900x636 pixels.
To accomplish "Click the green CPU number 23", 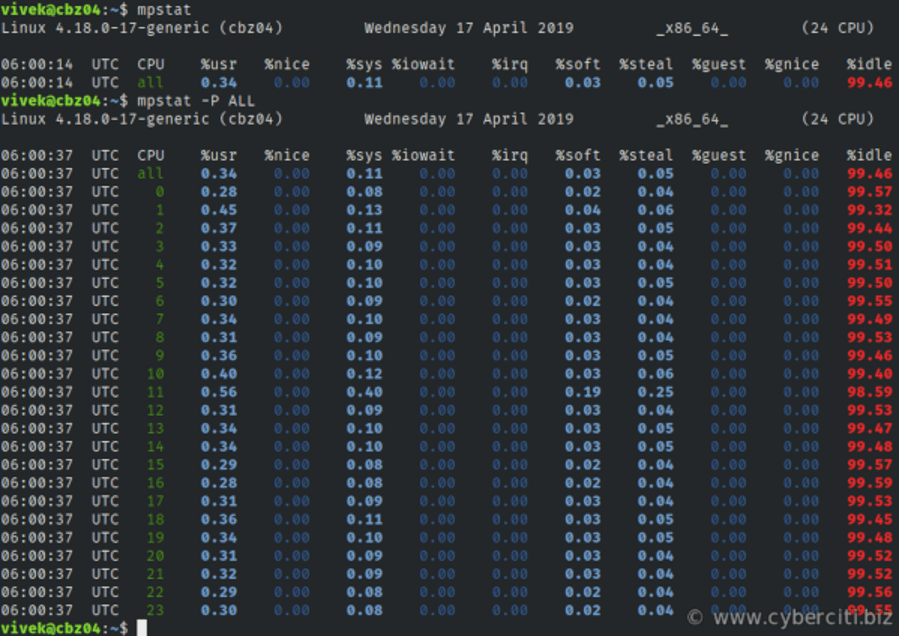I will 155,611.
